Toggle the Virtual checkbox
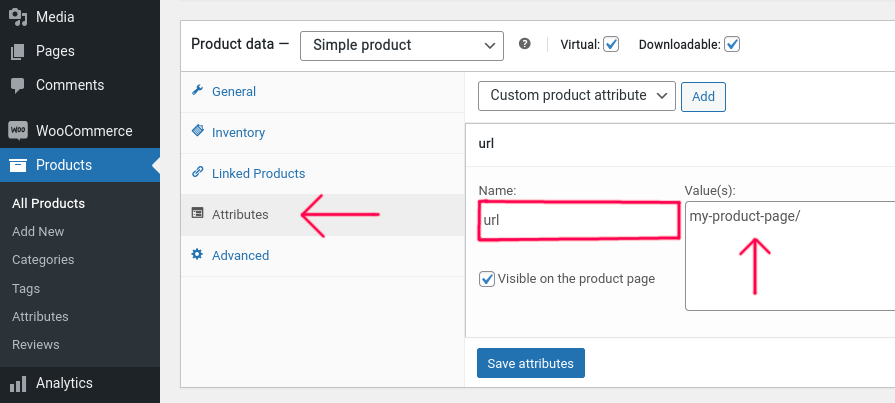Screen dimensions: 895x403 pos(611,45)
